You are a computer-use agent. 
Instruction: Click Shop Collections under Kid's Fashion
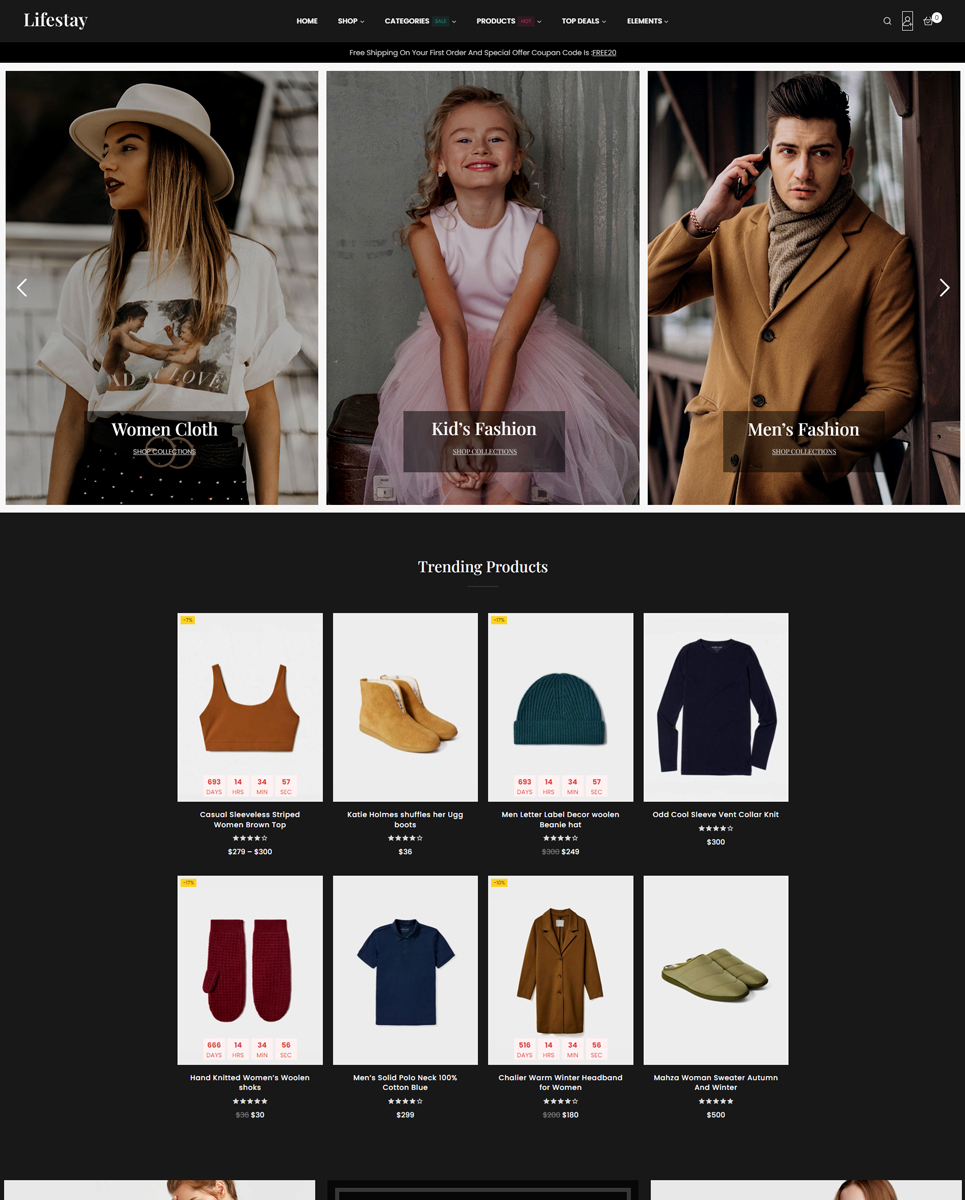coord(484,452)
